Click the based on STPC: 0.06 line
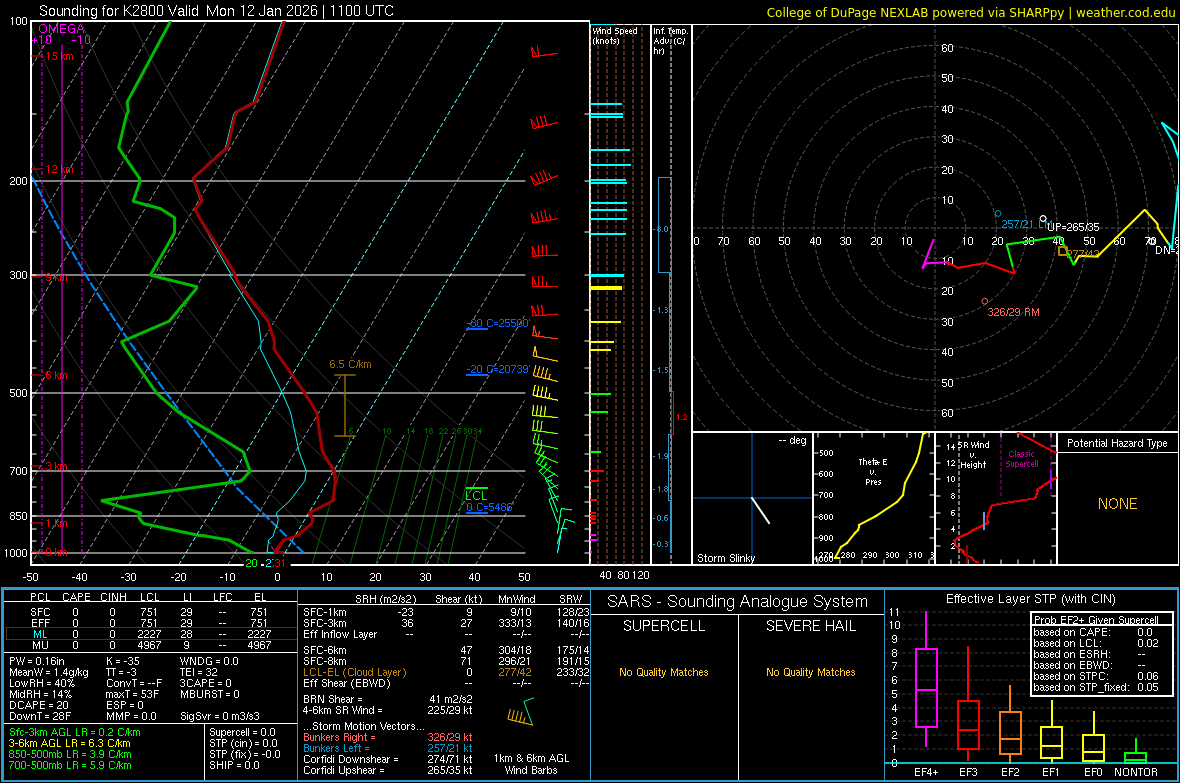Screen dimensions: 1180x783 point(1096,676)
